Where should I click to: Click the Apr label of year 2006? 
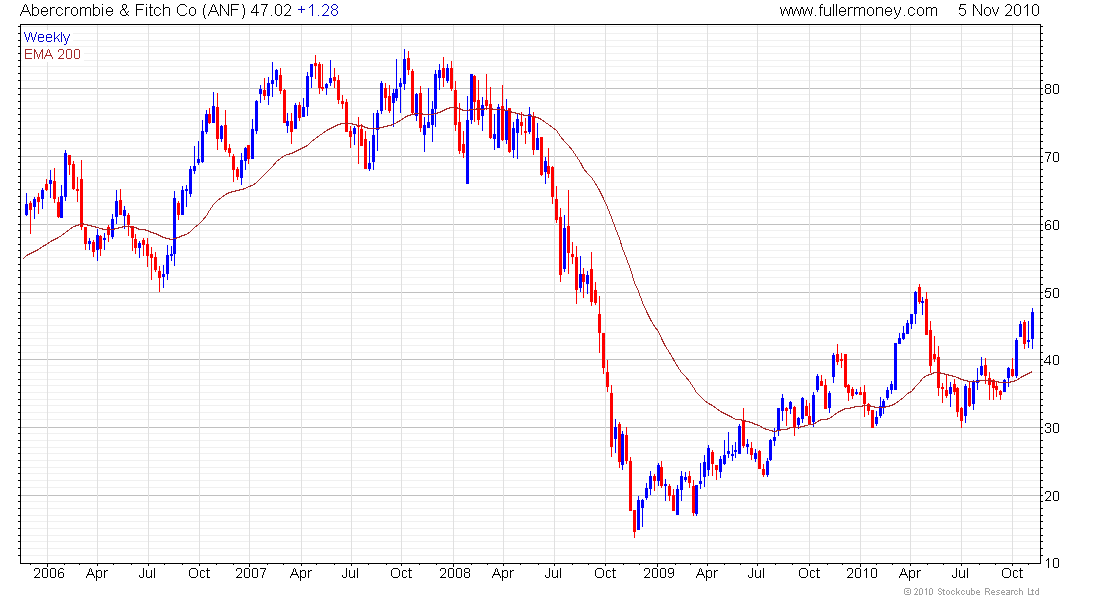[97, 573]
